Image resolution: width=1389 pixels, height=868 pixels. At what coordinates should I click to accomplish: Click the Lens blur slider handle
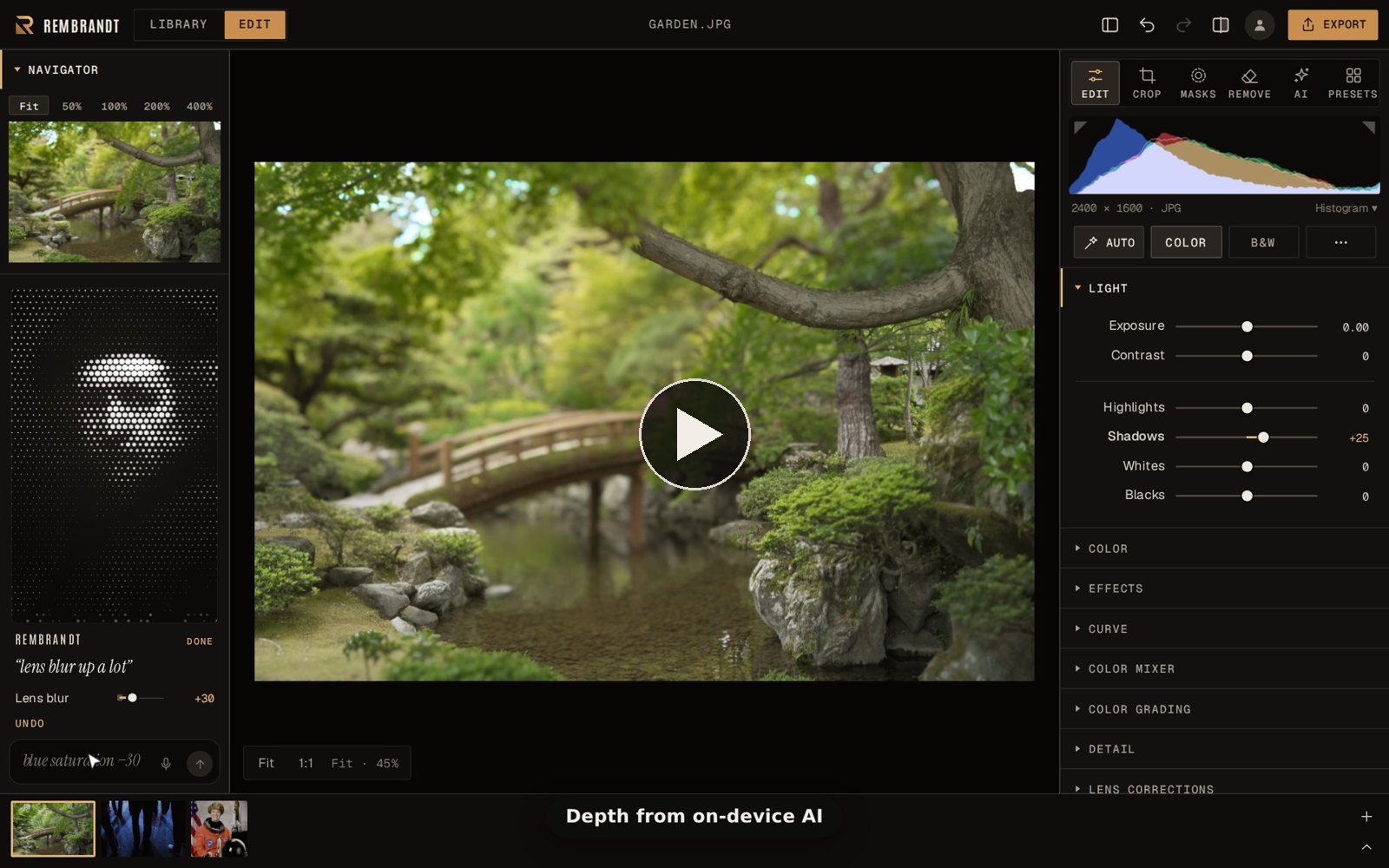132,698
